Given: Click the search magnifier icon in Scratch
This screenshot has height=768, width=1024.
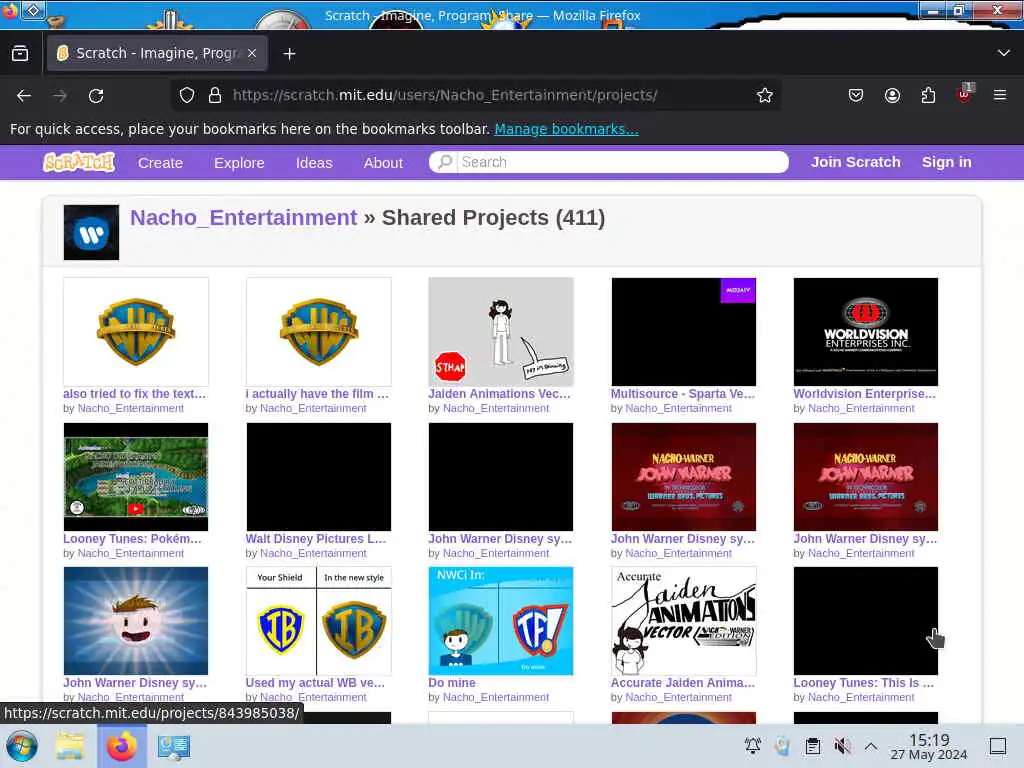Looking at the screenshot, I should coord(445,162).
